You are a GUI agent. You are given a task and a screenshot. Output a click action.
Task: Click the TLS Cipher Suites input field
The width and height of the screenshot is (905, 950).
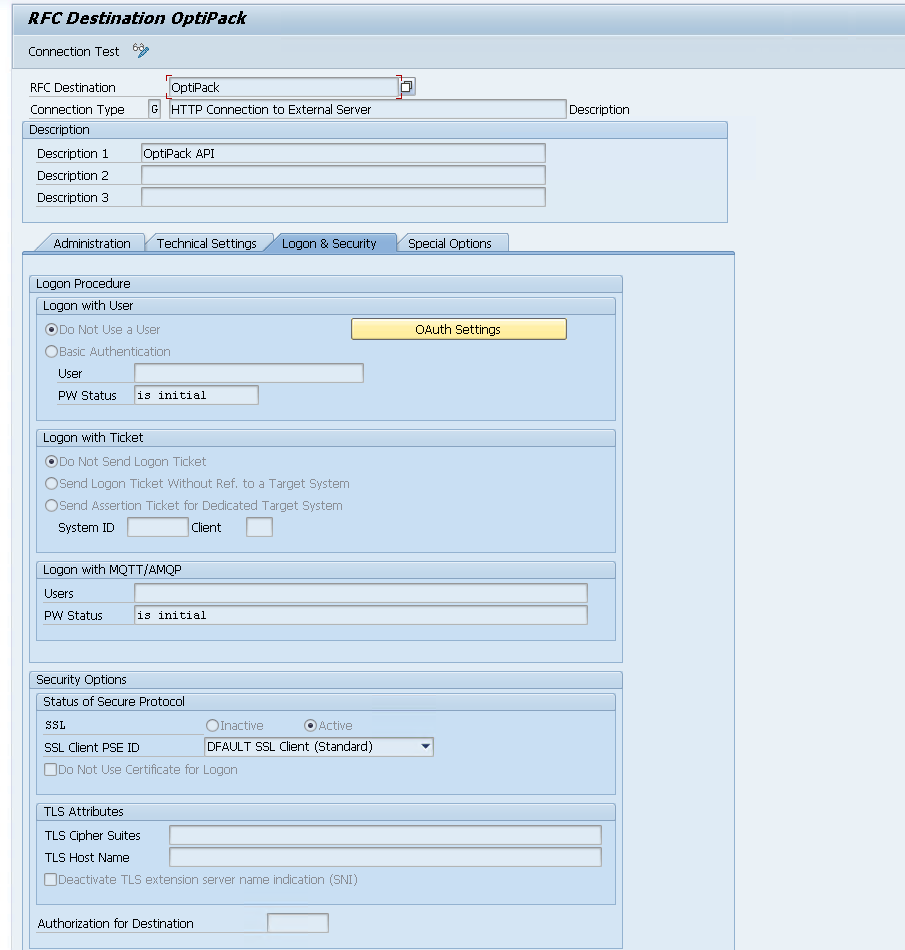[385, 835]
